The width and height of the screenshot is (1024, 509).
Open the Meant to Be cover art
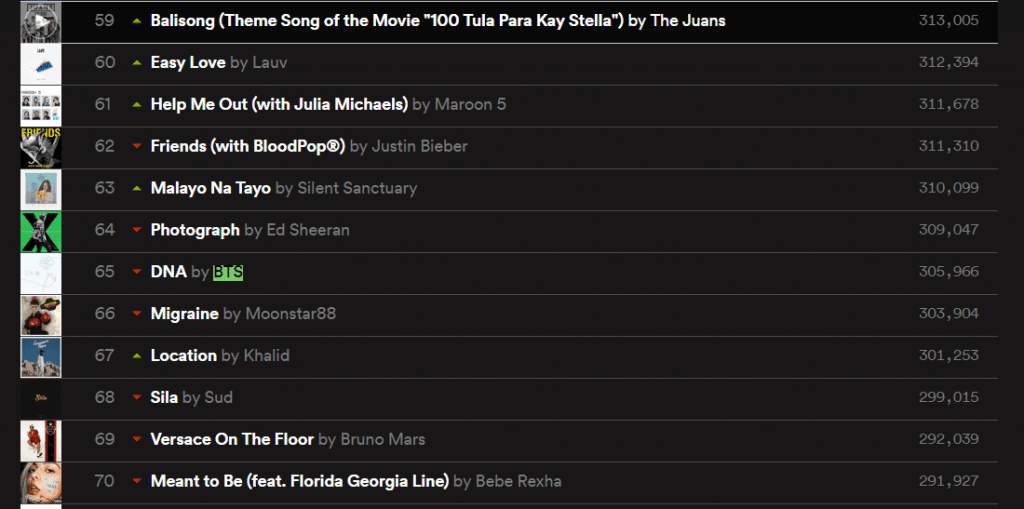[41, 482]
